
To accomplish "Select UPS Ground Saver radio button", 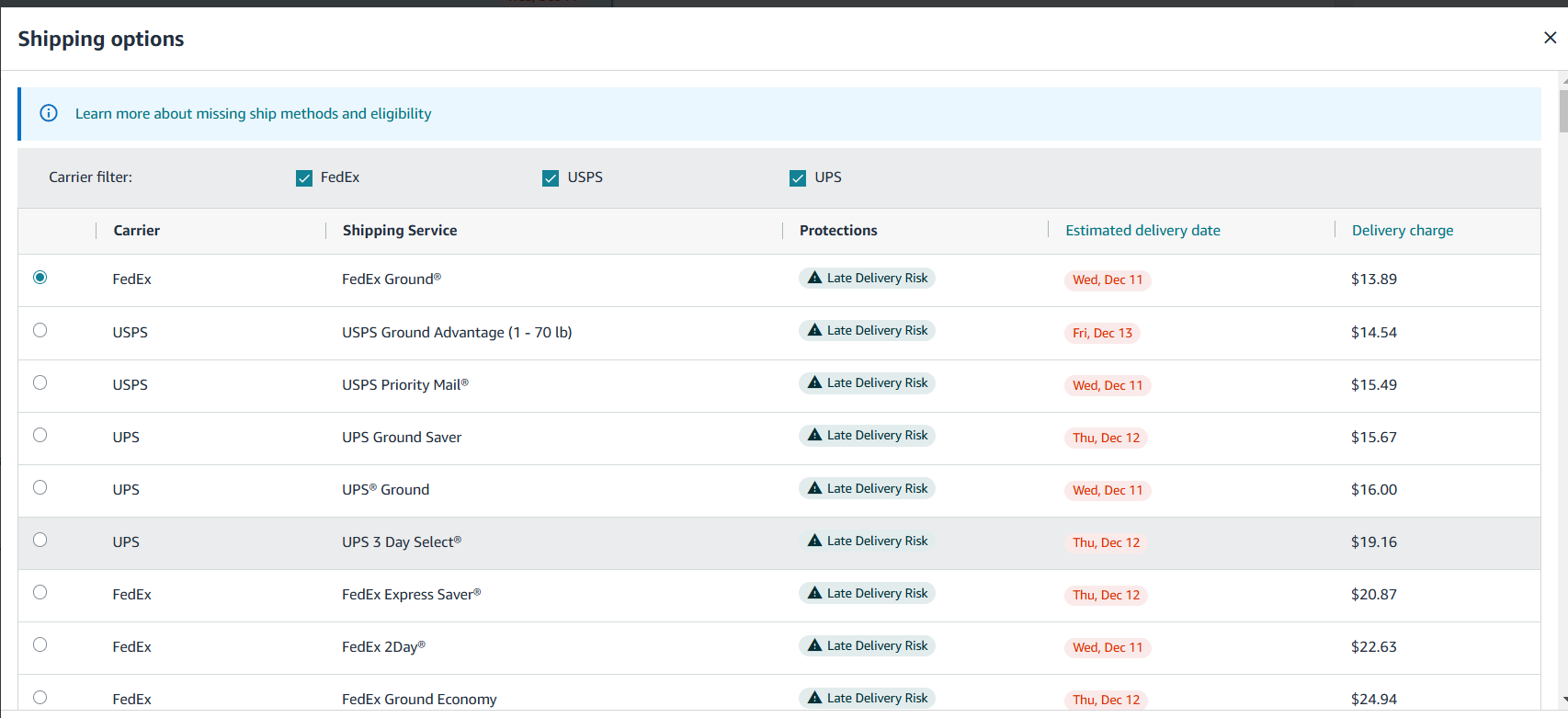I will (40, 435).
